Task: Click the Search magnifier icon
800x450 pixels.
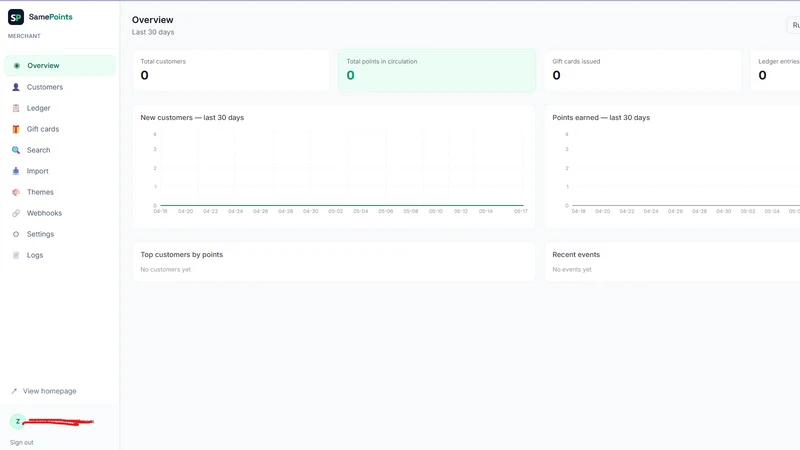Action: click(16, 150)
